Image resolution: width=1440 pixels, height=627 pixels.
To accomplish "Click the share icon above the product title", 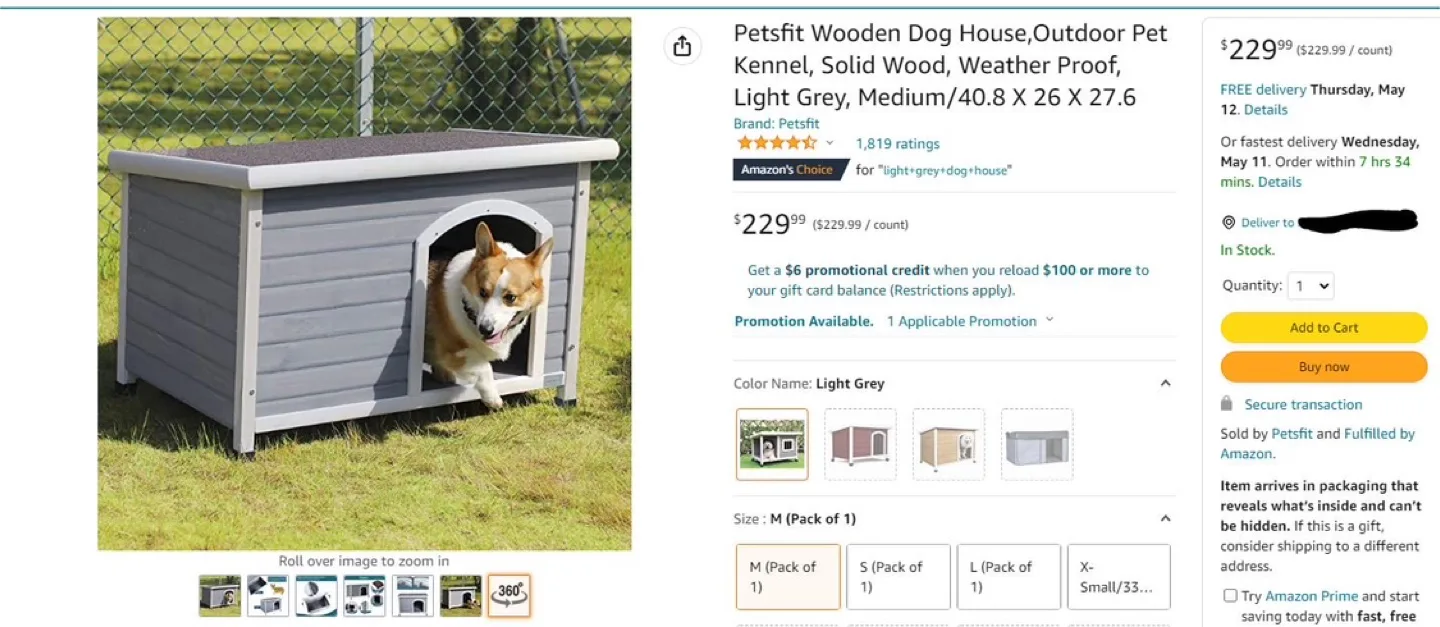I will [682, 46].
